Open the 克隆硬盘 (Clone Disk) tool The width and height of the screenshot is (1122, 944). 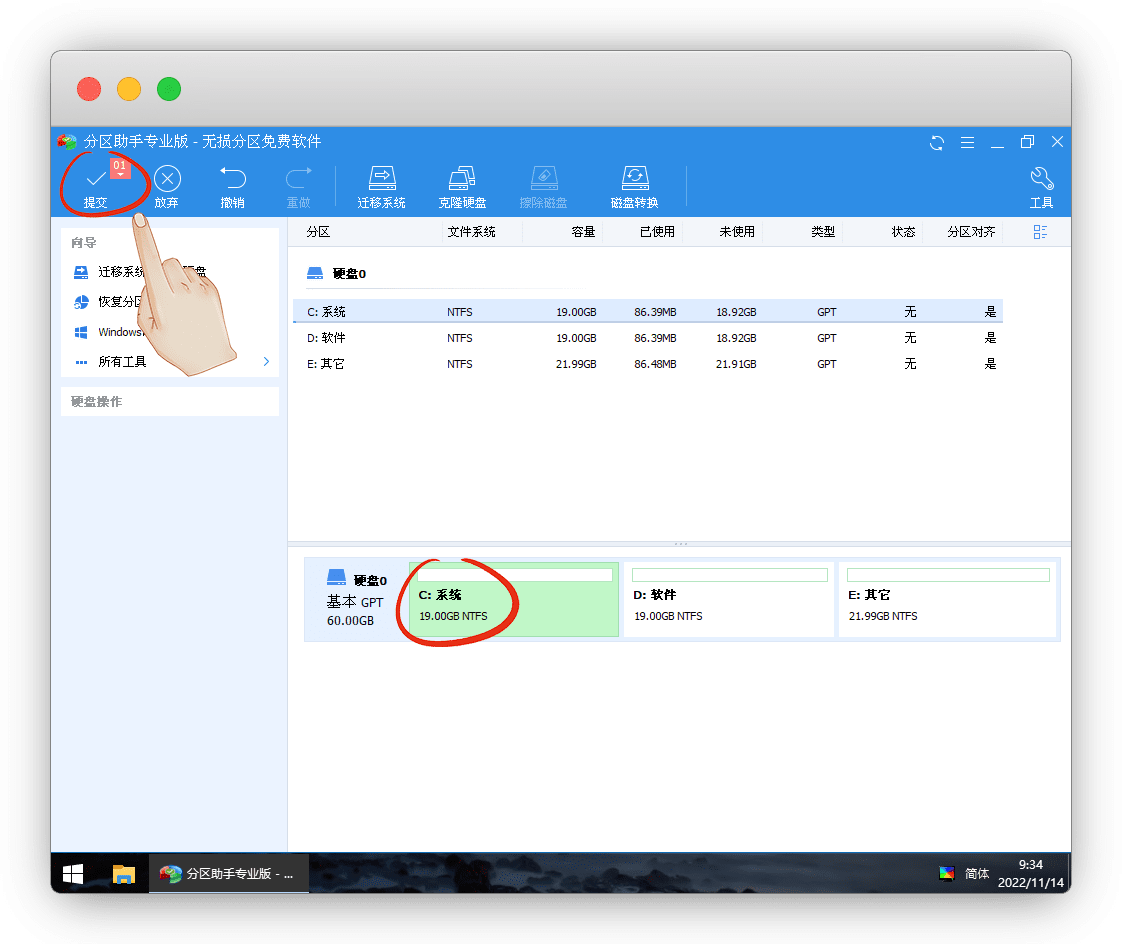tap(462, 180)
